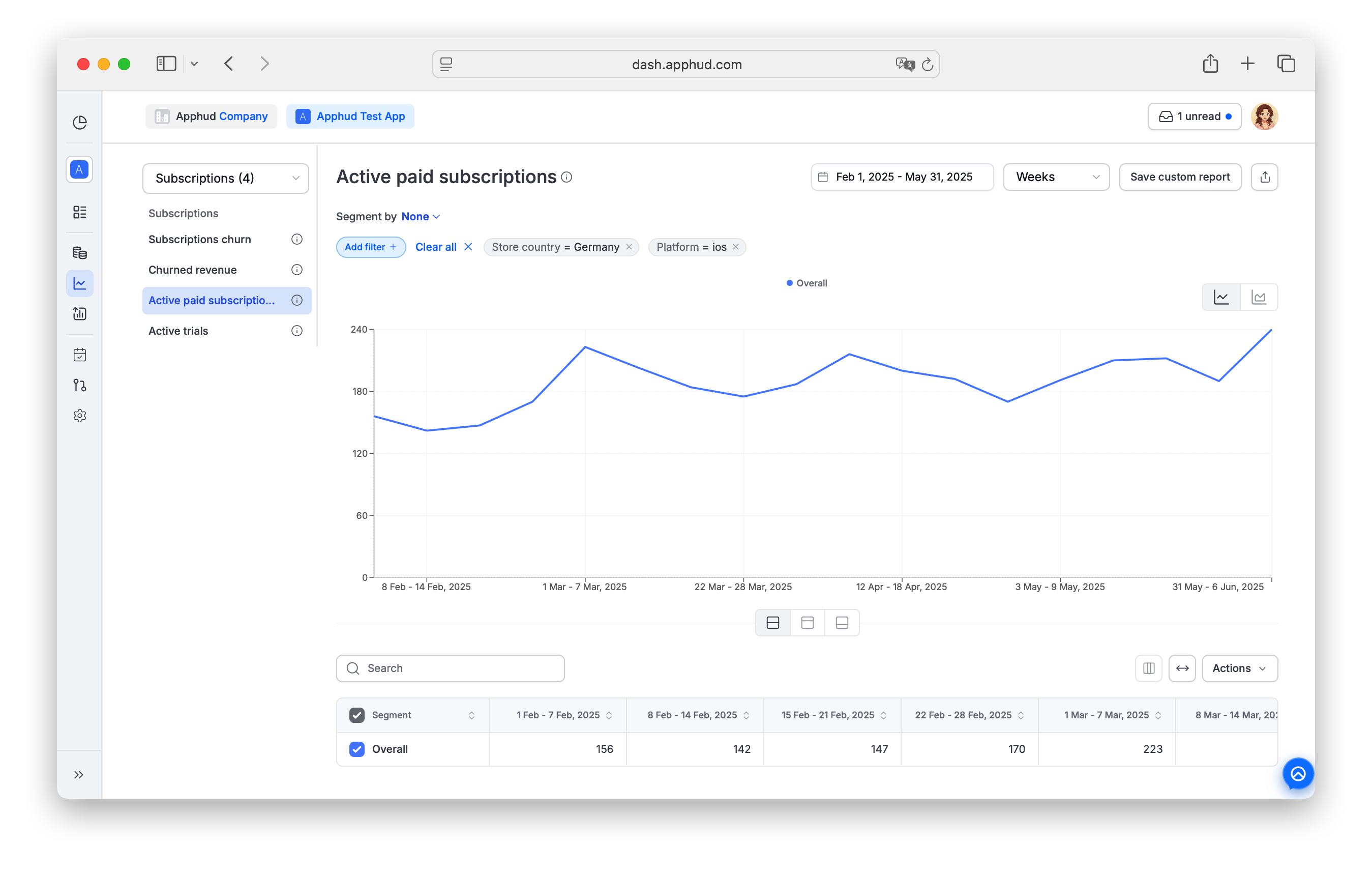Viewport: 1372px width, 875px height.
Task: Toggle the Safari sidebar
Action: 166,63
